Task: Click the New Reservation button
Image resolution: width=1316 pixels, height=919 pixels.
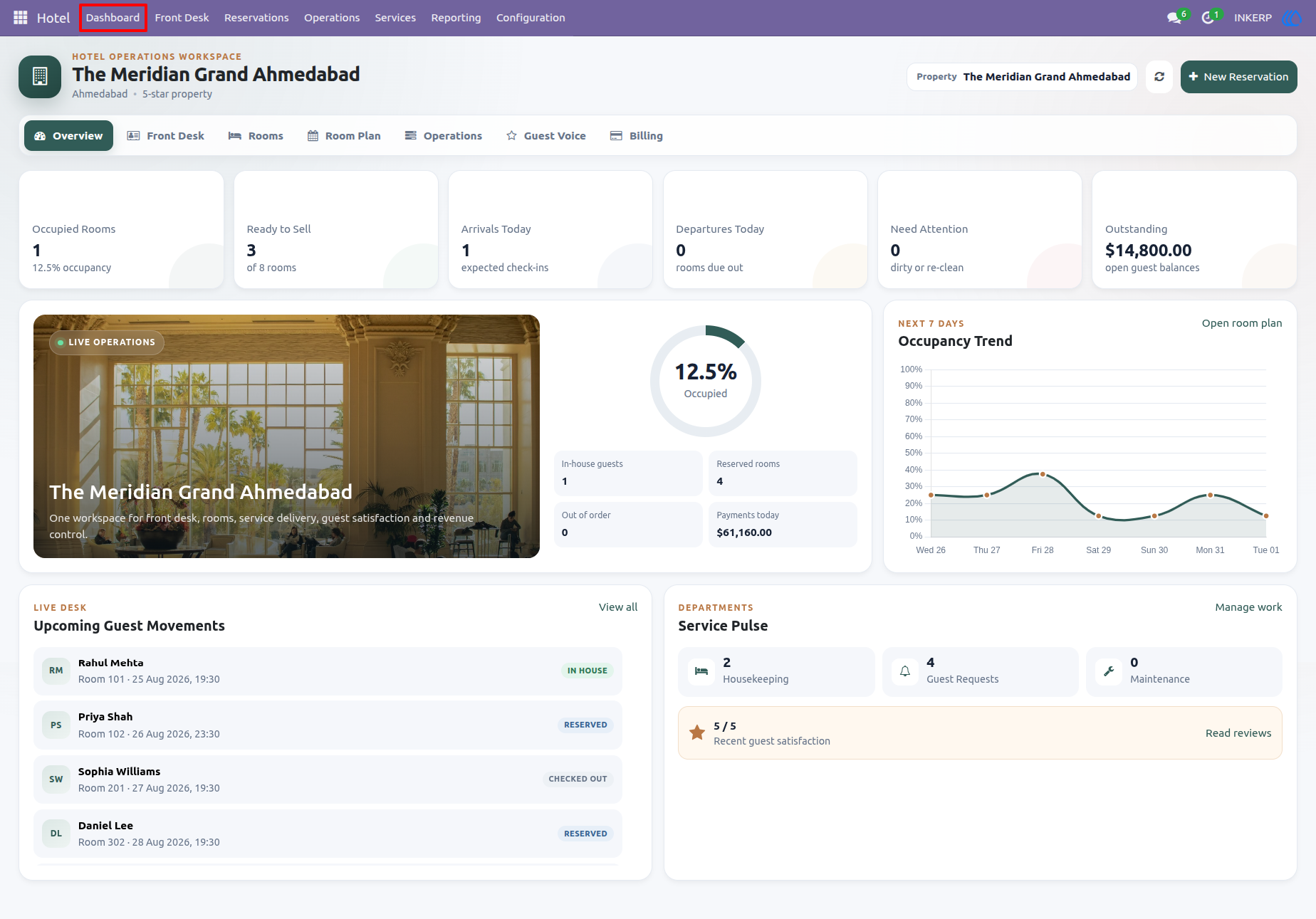Action: (x=1238, y=77)
